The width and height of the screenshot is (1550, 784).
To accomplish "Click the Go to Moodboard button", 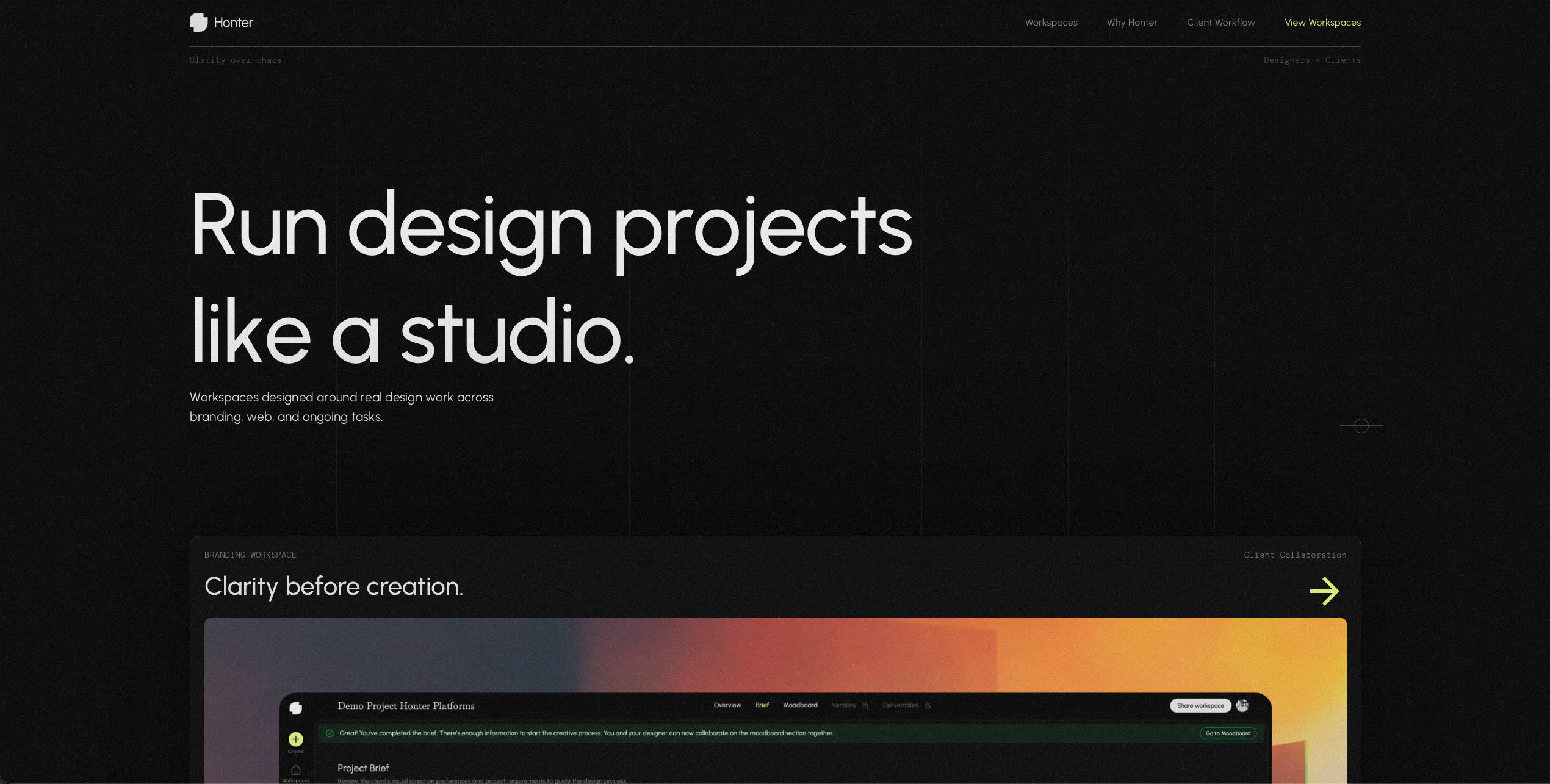I will click(x=1227, y=733).
